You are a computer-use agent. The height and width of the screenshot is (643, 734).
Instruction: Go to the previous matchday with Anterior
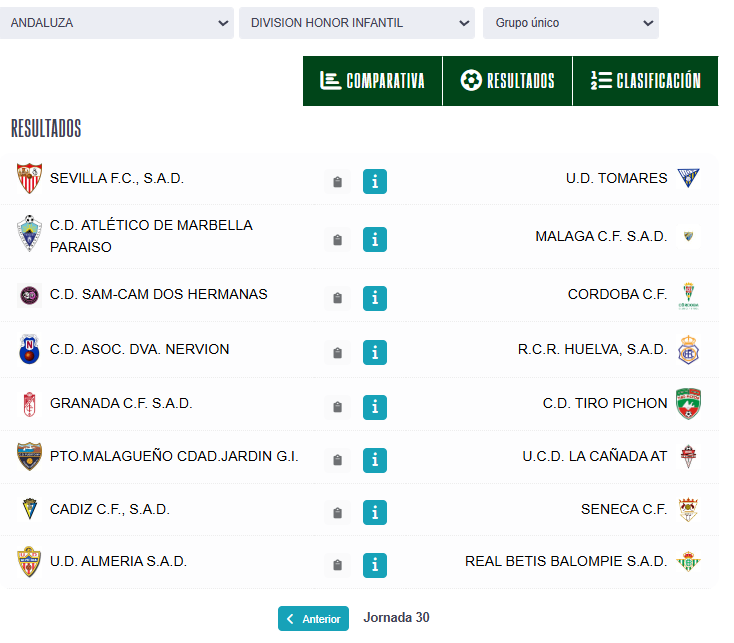click(x=313, y=618)
